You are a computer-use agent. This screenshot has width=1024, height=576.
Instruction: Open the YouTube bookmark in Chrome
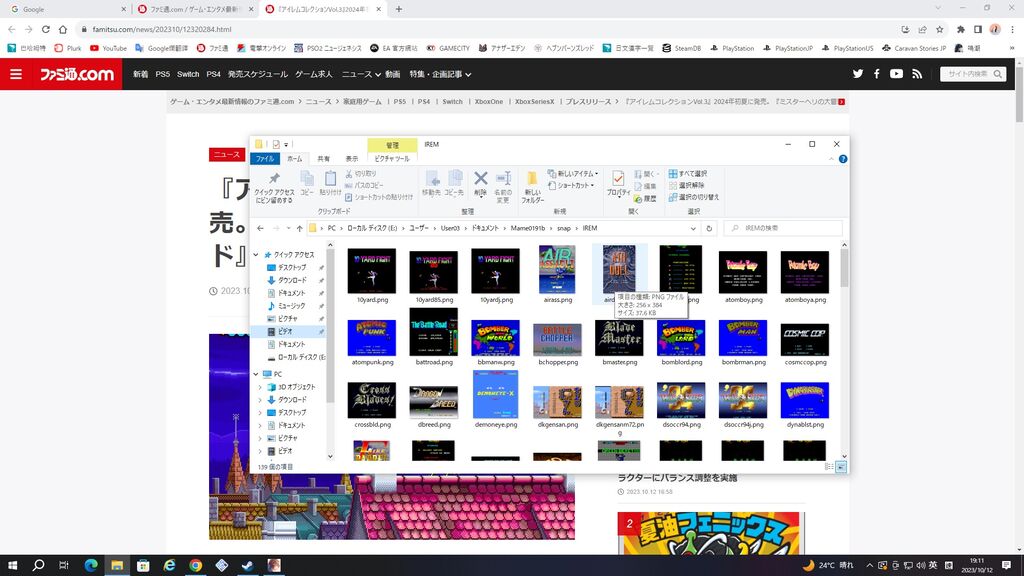(108, 48)
